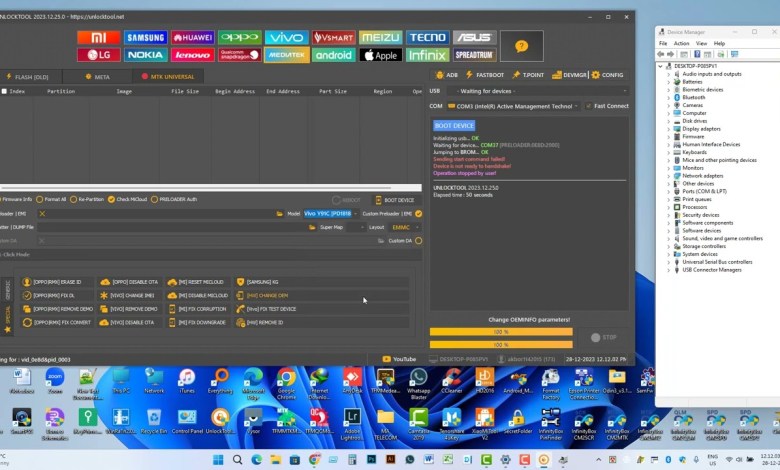The image size is (780, 470).
Task: Select the Qualcomm Snapdragon logo
Action: click(x=239, y=55)
